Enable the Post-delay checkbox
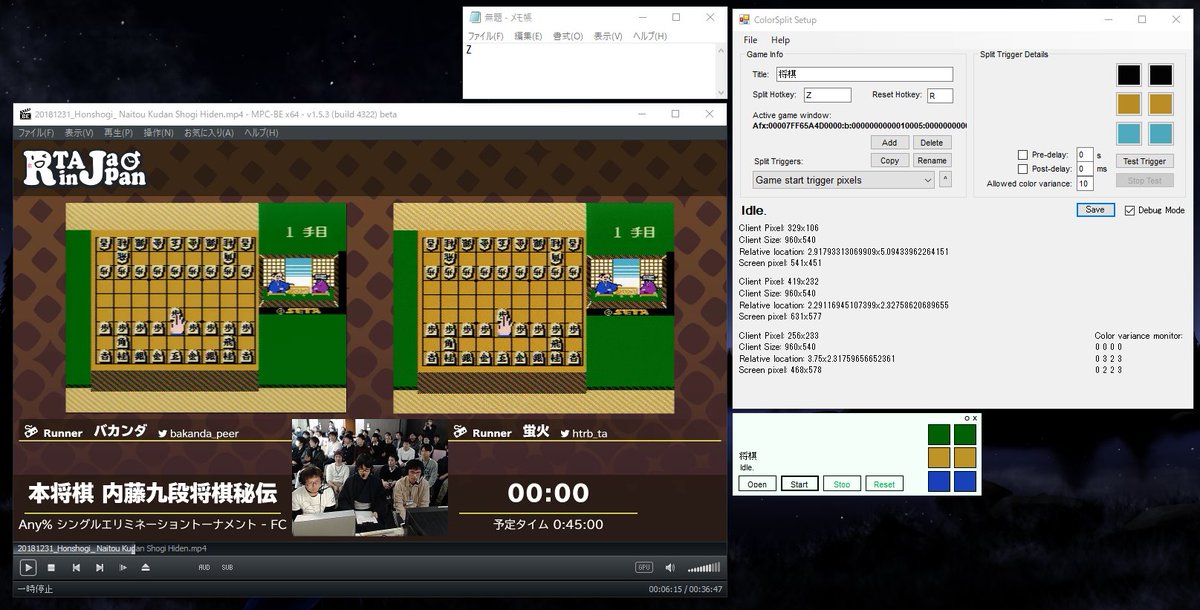The height and width of the screenshot is (610, 1200). [x=1023, y=169]
